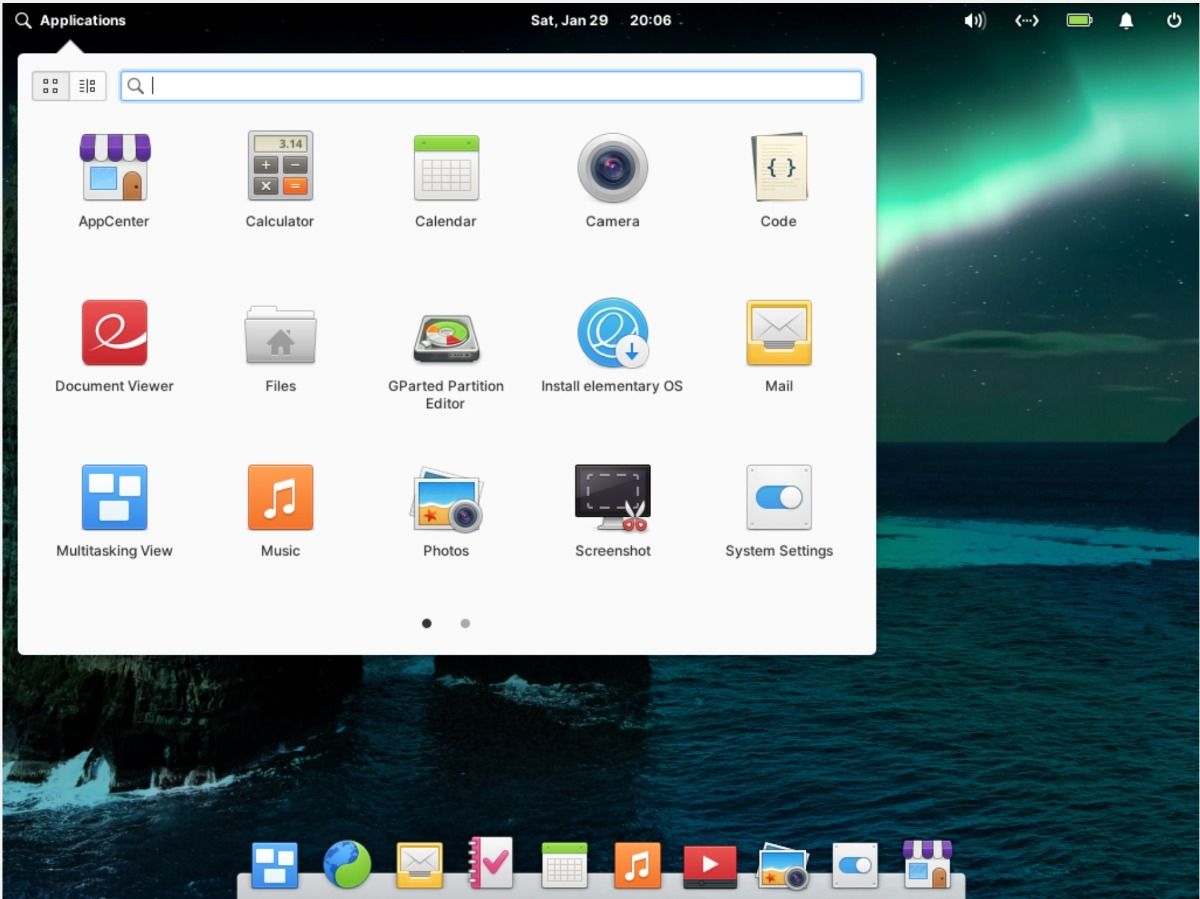Viewport: 1200px width, 899px height.
Task: Click the launcher search field
Action: tap(490, 85)
